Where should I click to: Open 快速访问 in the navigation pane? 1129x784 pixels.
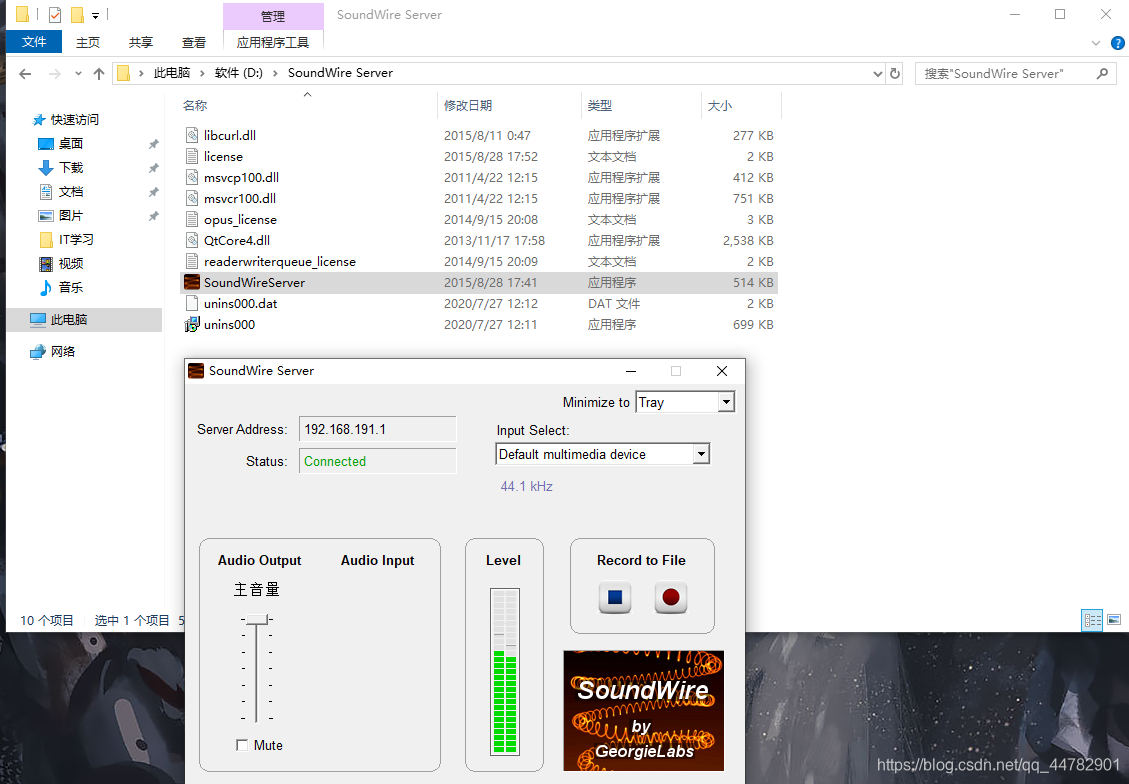point(74,120)
